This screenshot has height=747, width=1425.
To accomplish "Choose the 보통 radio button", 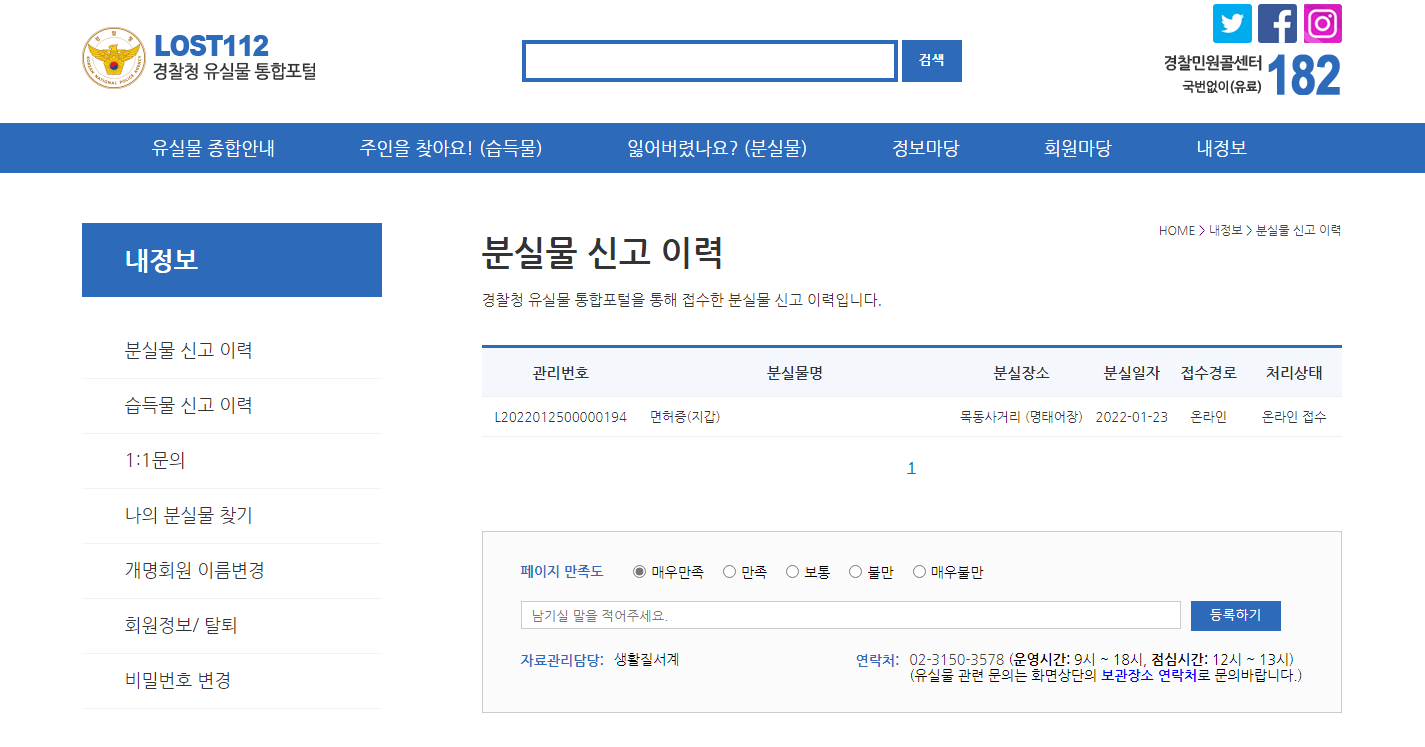I will tap(792, 572).
